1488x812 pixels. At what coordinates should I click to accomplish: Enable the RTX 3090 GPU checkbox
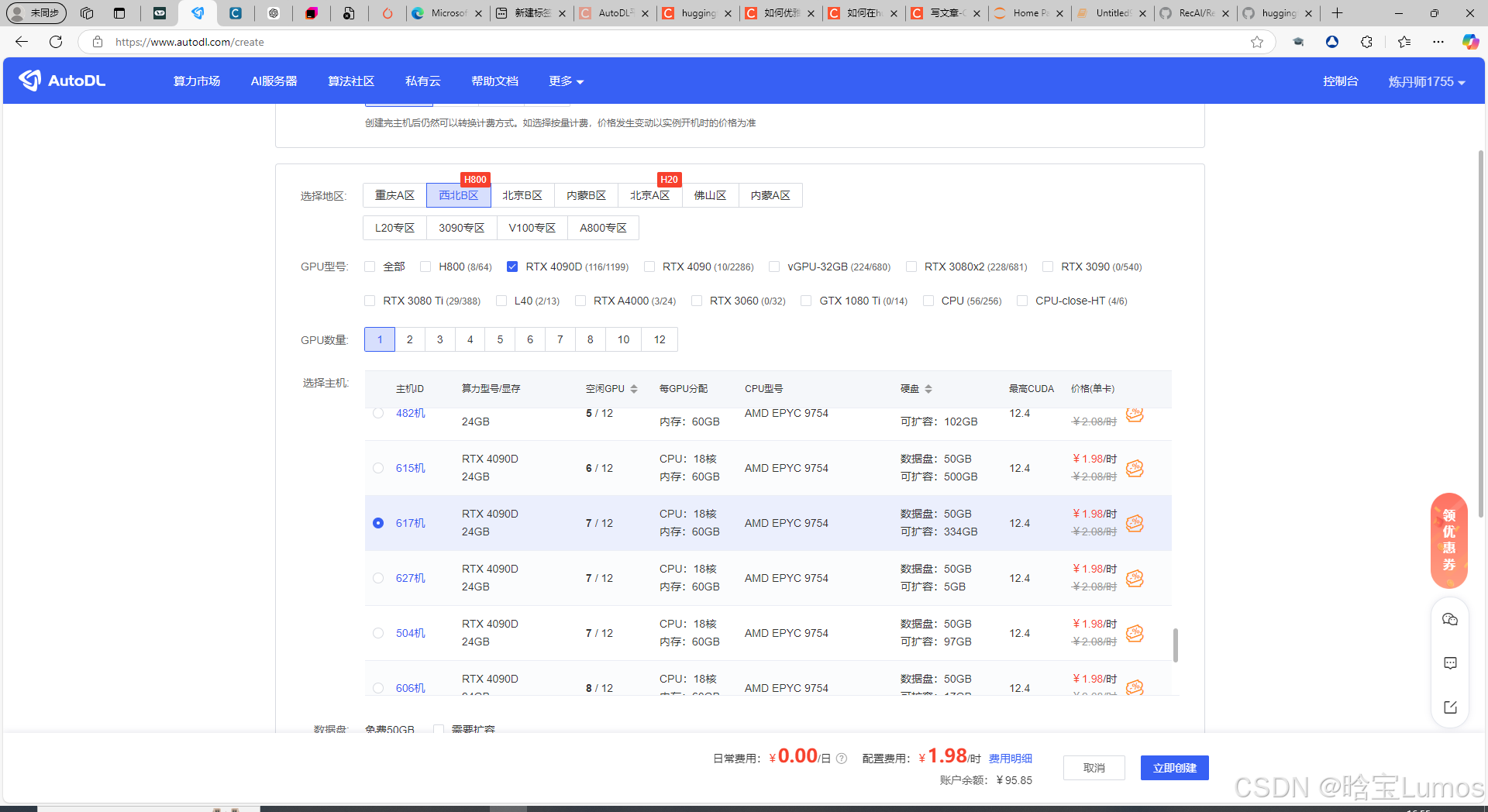tap(1048, 267)
